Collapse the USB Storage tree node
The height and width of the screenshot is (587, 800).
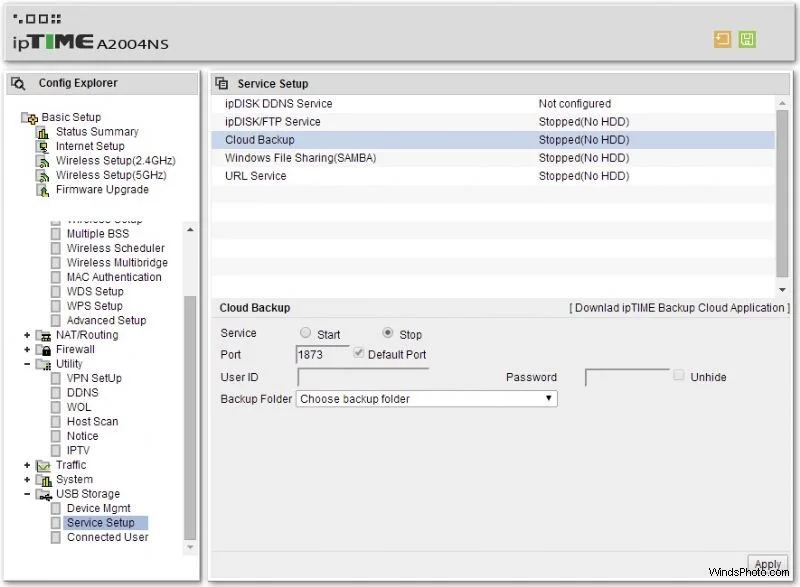[27, 494]
